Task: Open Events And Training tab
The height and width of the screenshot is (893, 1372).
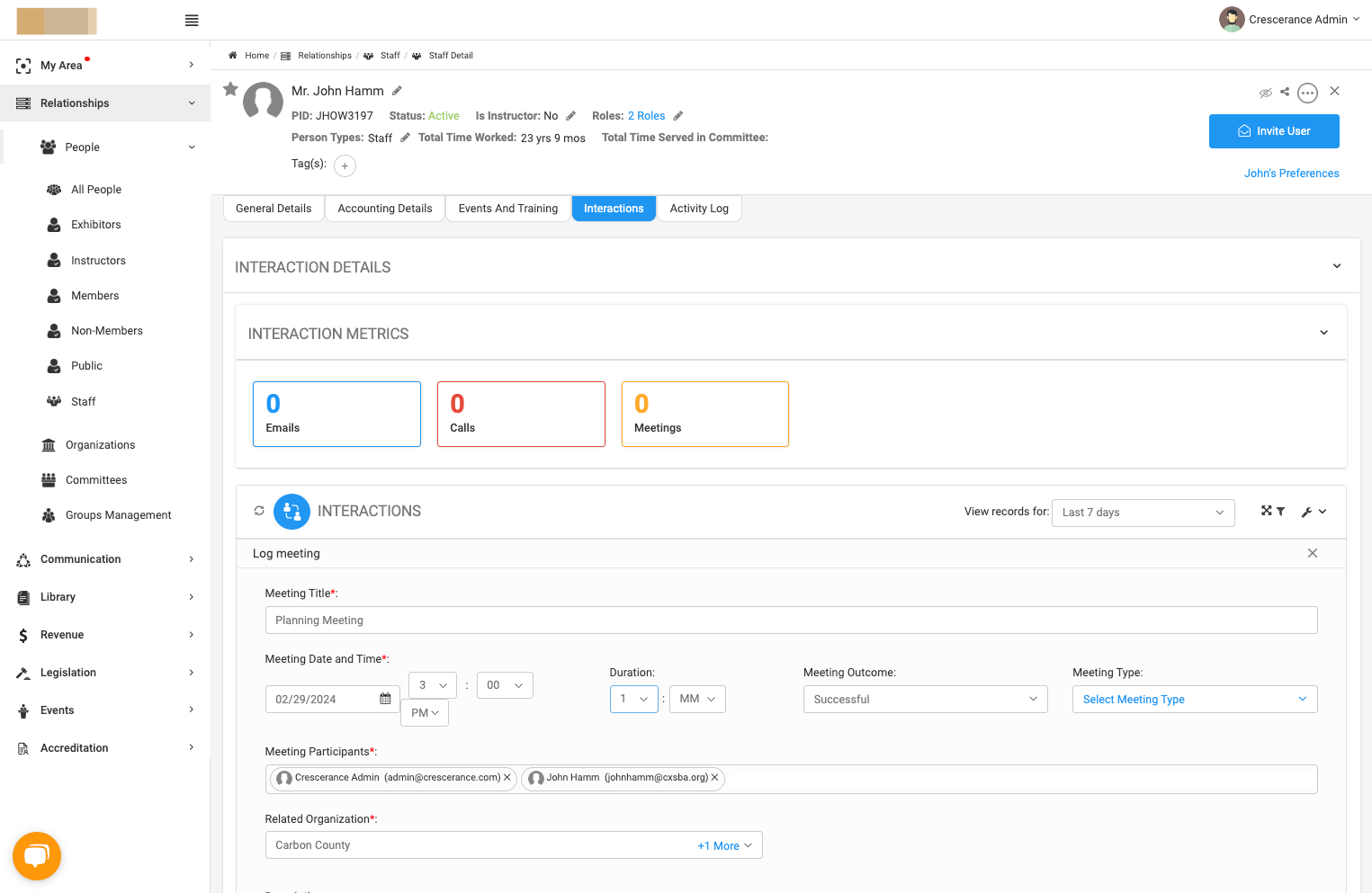Action: coord(508,209)
